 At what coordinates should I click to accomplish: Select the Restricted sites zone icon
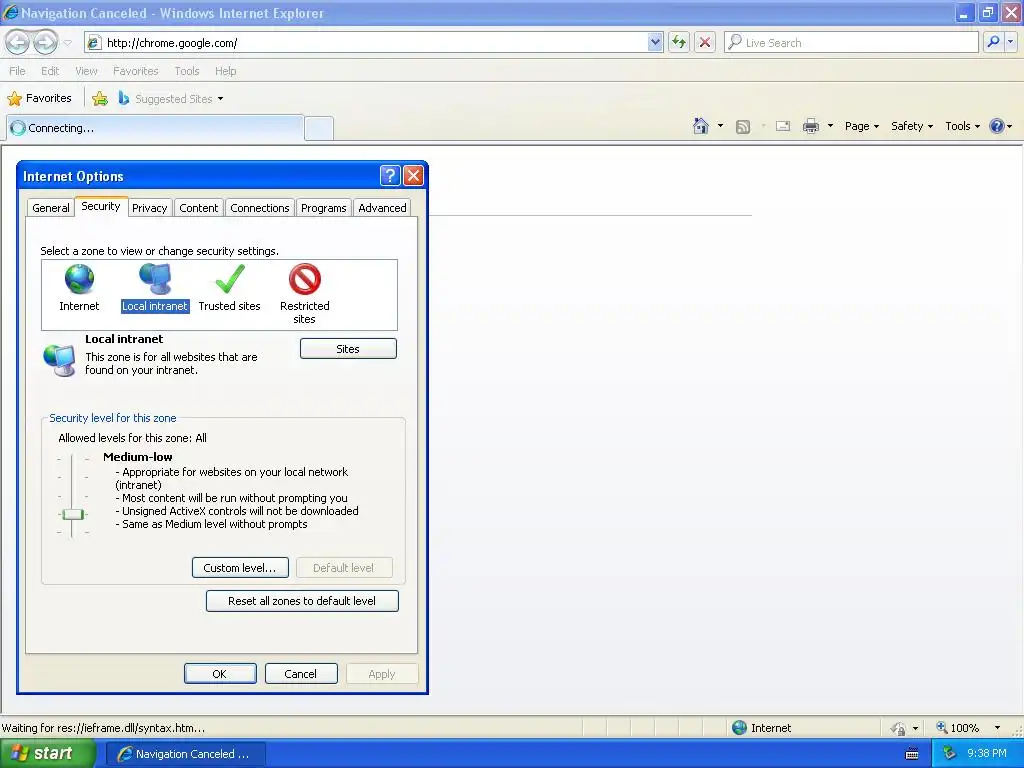click(304, 279)
